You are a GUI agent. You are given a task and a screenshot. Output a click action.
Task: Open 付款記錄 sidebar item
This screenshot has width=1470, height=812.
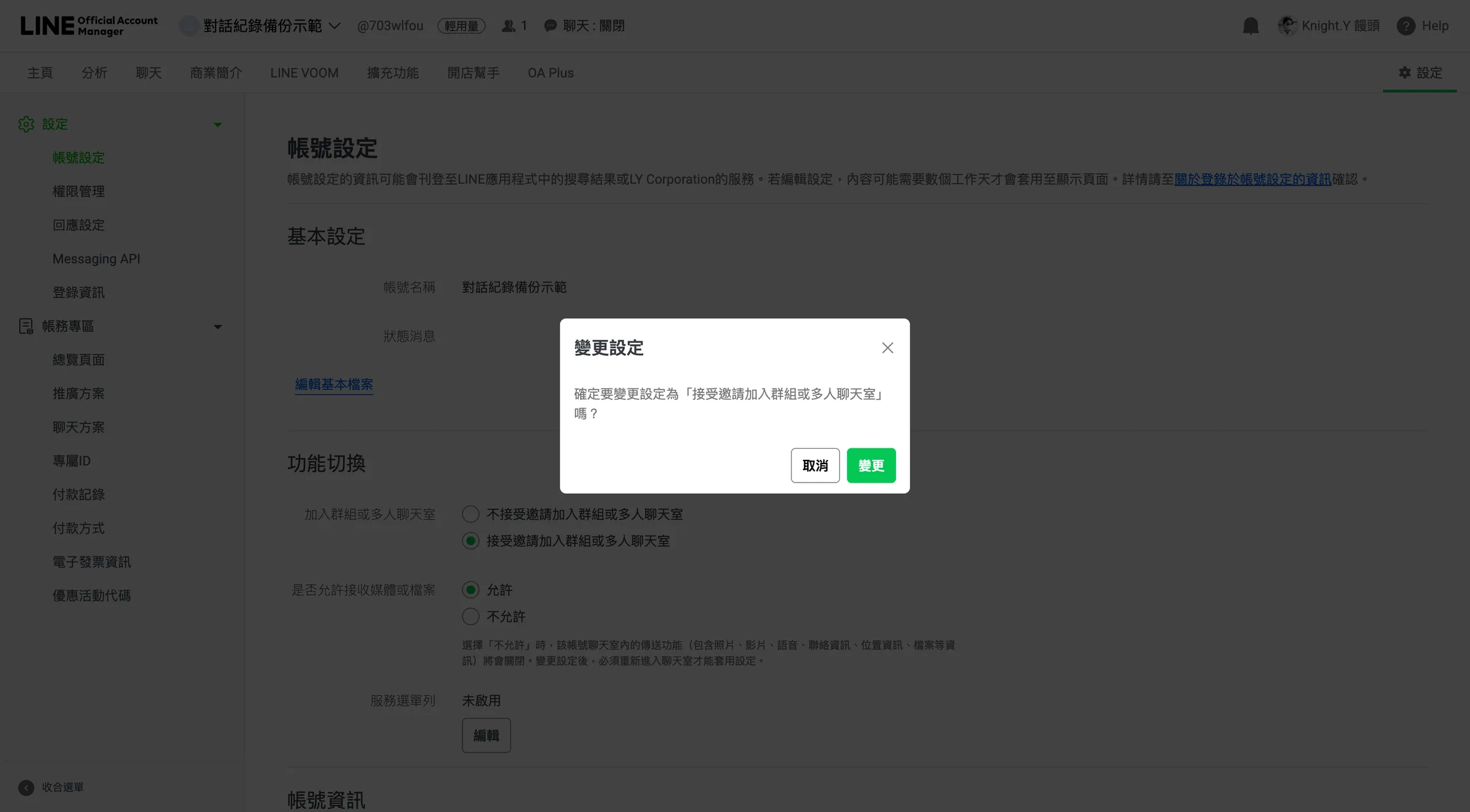78,495
